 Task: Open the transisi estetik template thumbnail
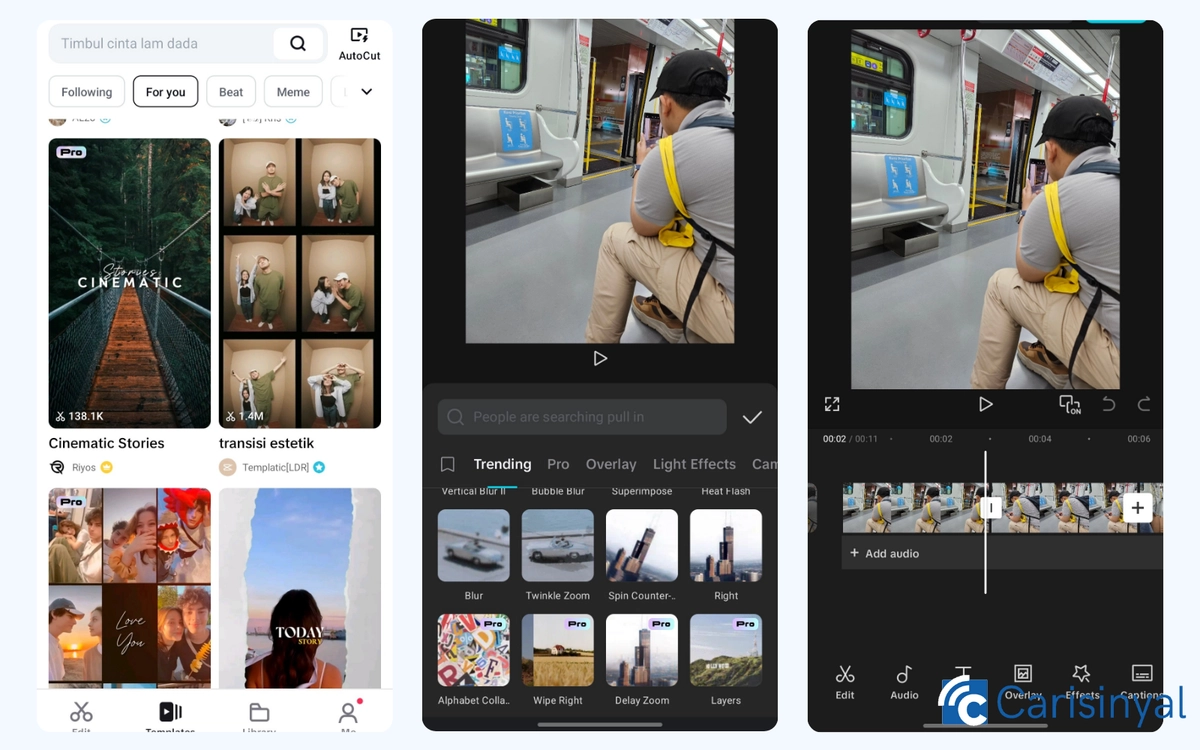(x=300, y=283)
